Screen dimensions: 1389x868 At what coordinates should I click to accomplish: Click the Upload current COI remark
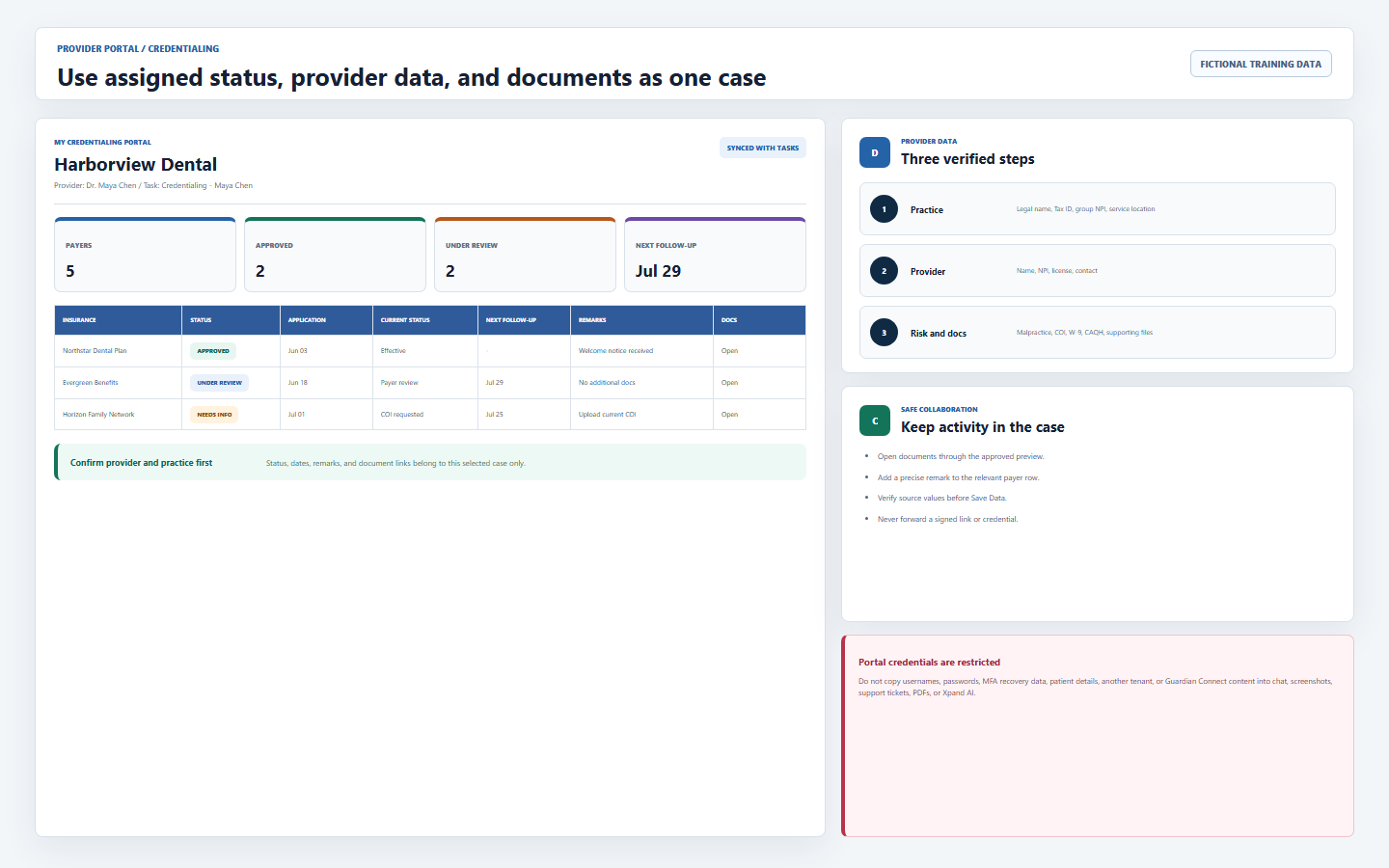608,415
